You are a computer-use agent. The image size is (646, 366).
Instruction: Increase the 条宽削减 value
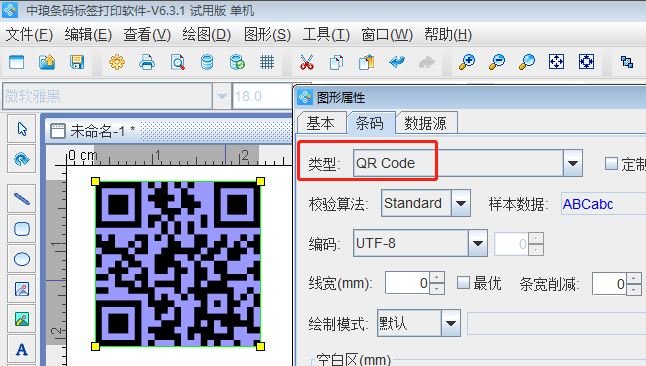[634, 278]
